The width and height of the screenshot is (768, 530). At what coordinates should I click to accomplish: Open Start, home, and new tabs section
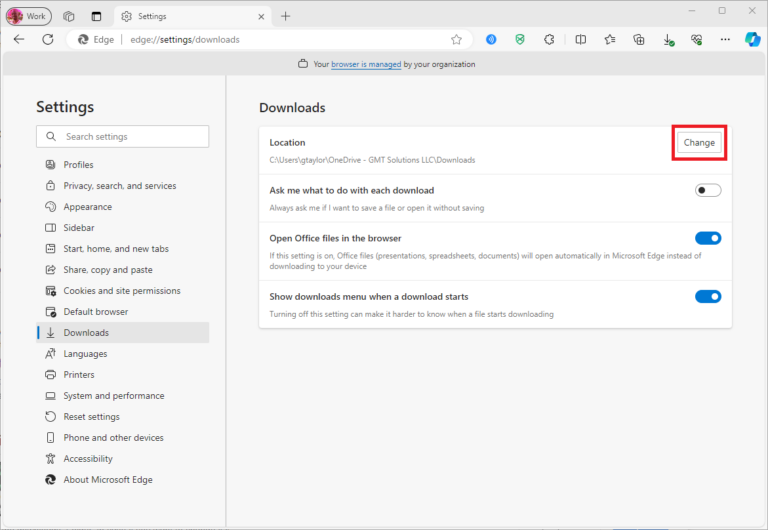point(122,249)
